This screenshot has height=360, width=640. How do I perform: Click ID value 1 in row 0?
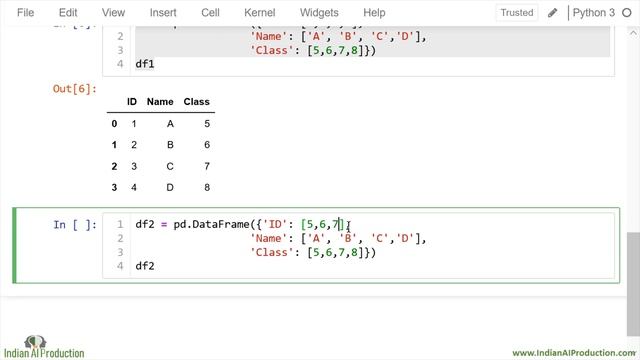pyautogui.click(x=134, y=124)
